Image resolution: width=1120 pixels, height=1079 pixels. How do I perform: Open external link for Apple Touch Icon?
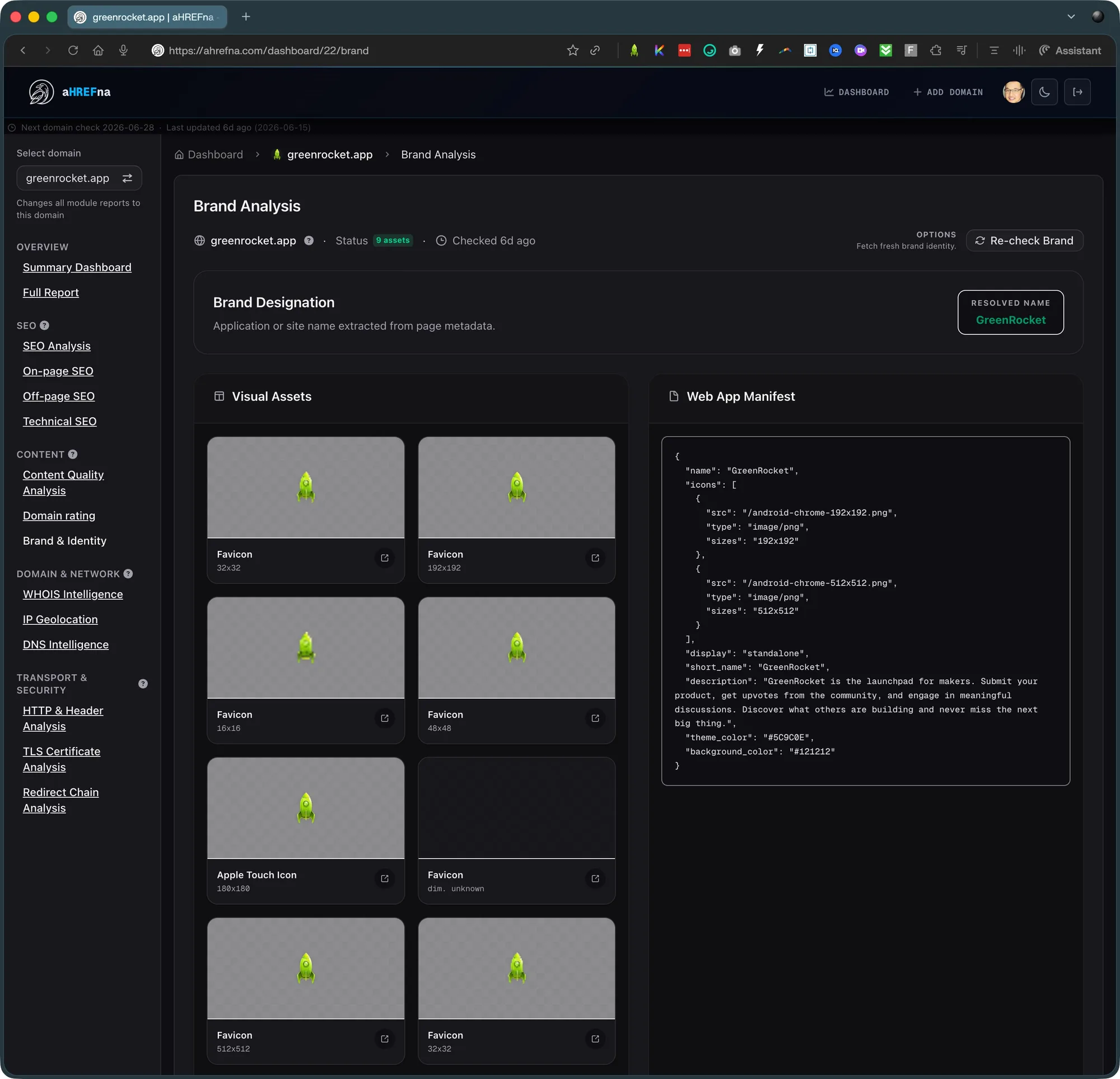[x=385, y=879]
